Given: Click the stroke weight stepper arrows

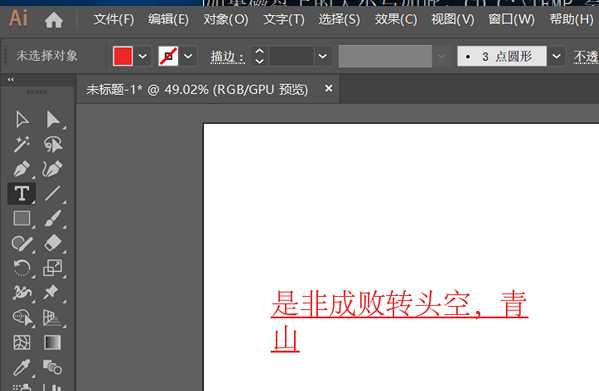Looking at the screenshot, I should coord(259,56).
